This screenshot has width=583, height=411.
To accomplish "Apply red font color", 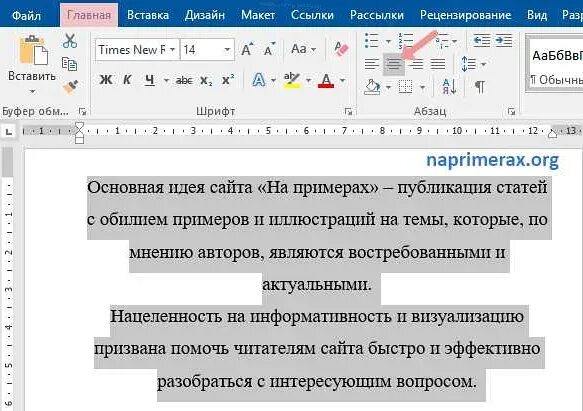I will click(x=326, y=80).
